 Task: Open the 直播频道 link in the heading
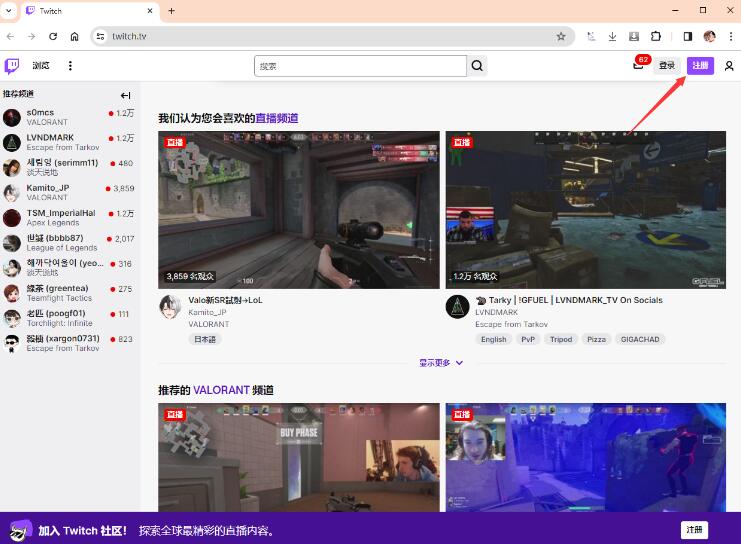pos(276,118)
